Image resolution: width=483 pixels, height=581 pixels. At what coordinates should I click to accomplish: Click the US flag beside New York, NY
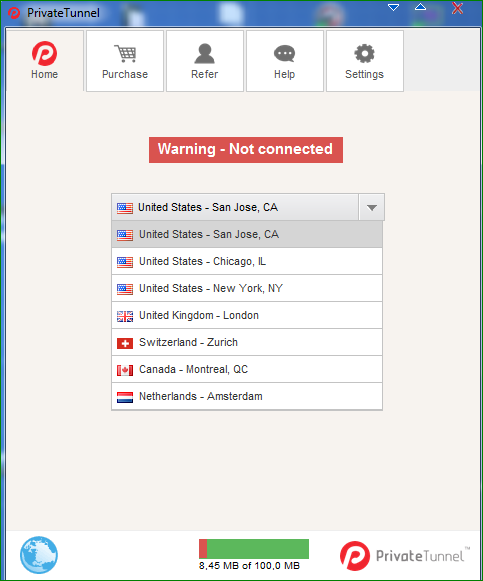(x=125, y=289)
